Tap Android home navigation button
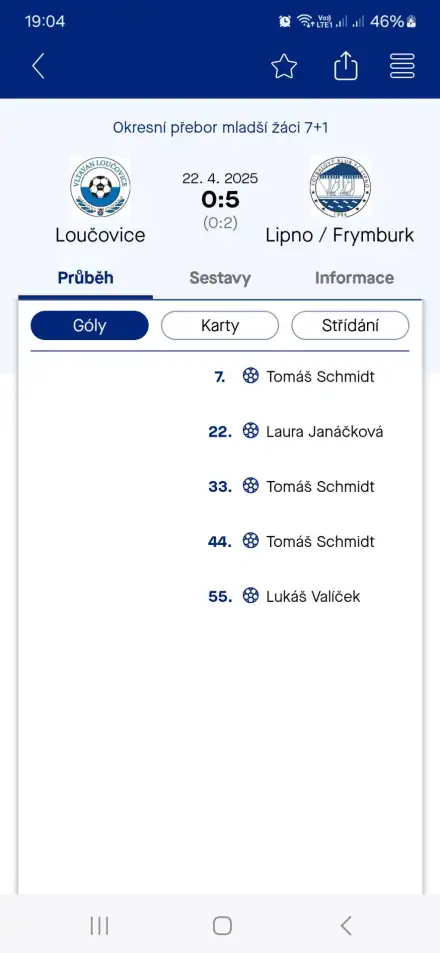The height and width of the screenshot is (953, 440). point(222,926)
